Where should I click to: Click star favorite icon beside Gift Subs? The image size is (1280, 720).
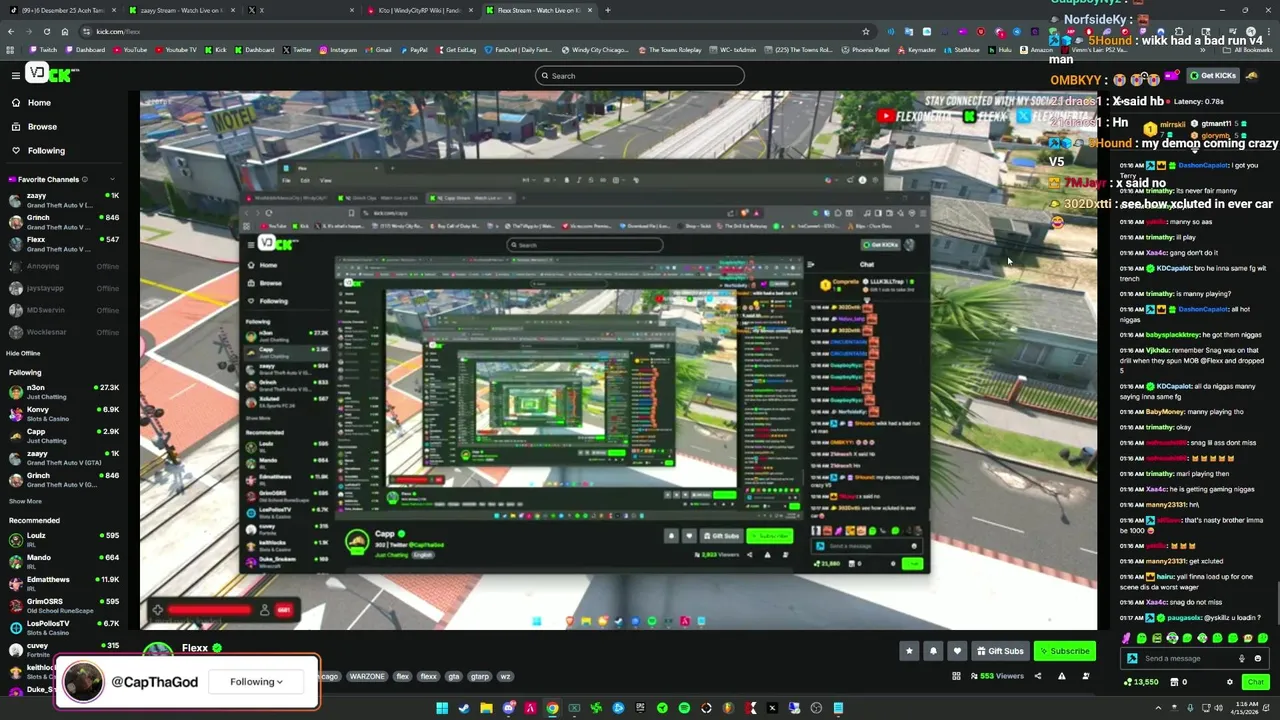(909, 651)
